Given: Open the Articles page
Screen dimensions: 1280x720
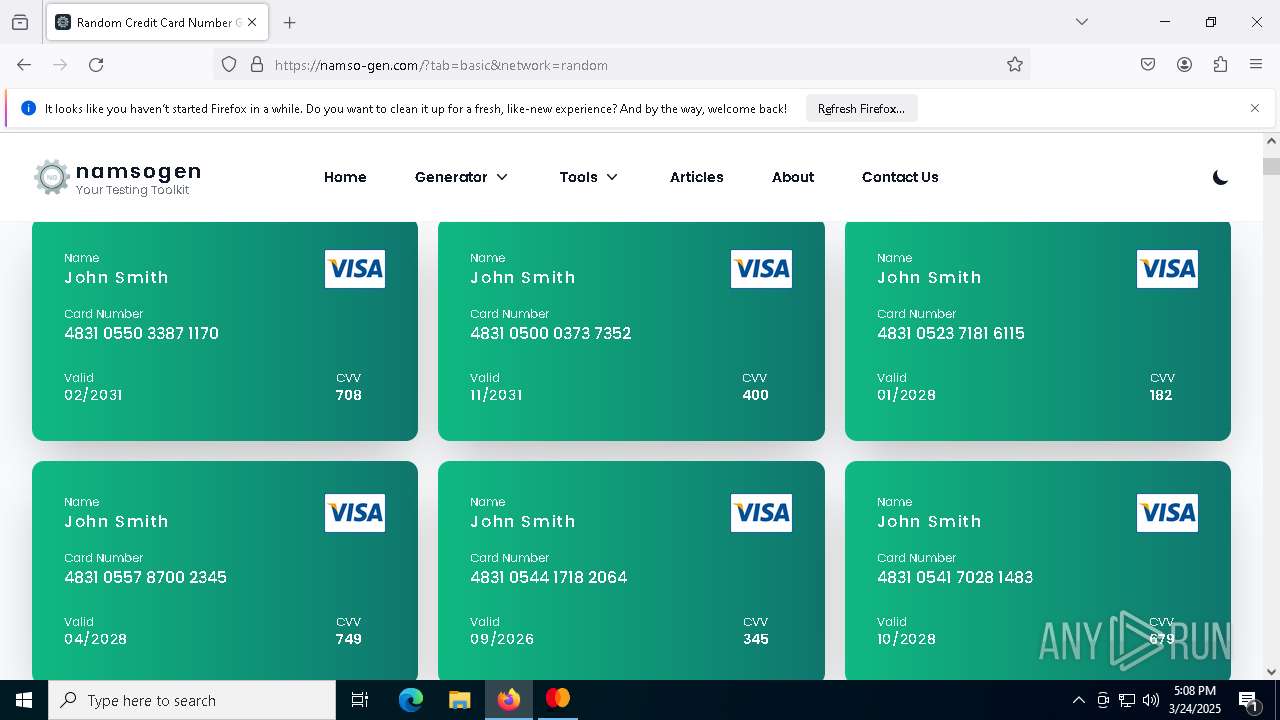Looking at the screenshot, I should (x=697, y=177).
